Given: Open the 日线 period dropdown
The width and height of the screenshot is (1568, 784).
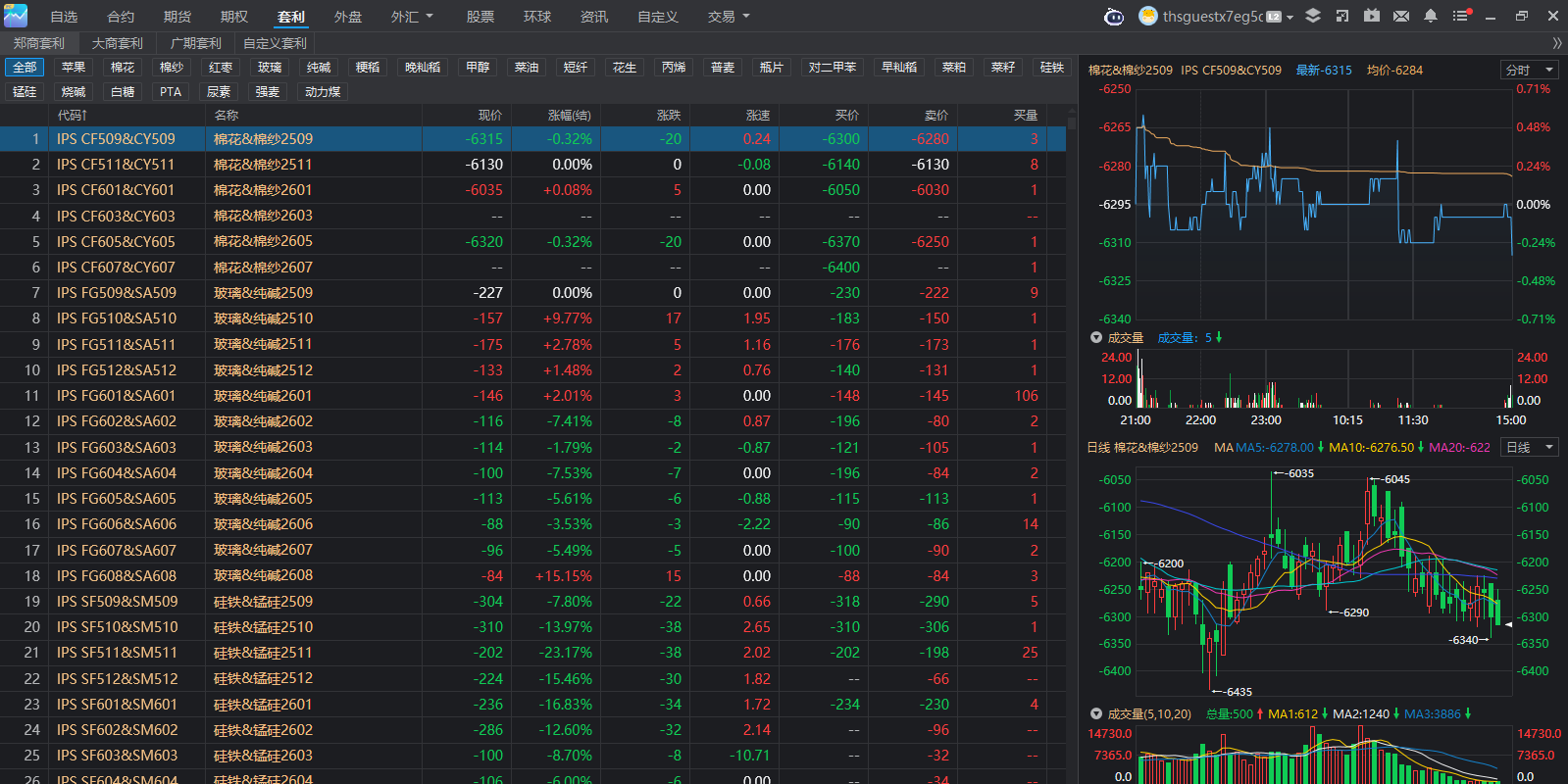Looking at the screenshot, I should pos(1529,447).
